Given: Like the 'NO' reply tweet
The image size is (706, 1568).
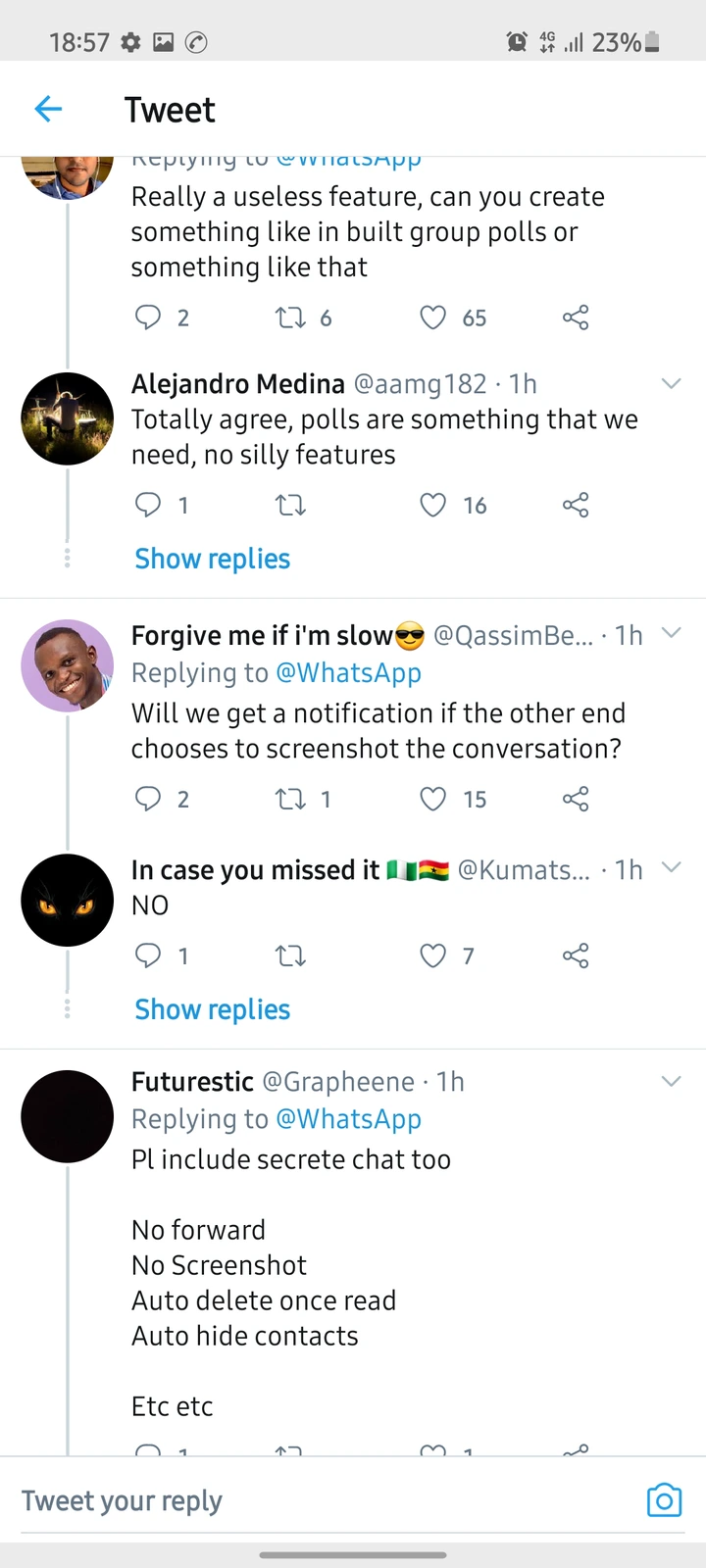Looking at the screenshot, I should [433, 955].
